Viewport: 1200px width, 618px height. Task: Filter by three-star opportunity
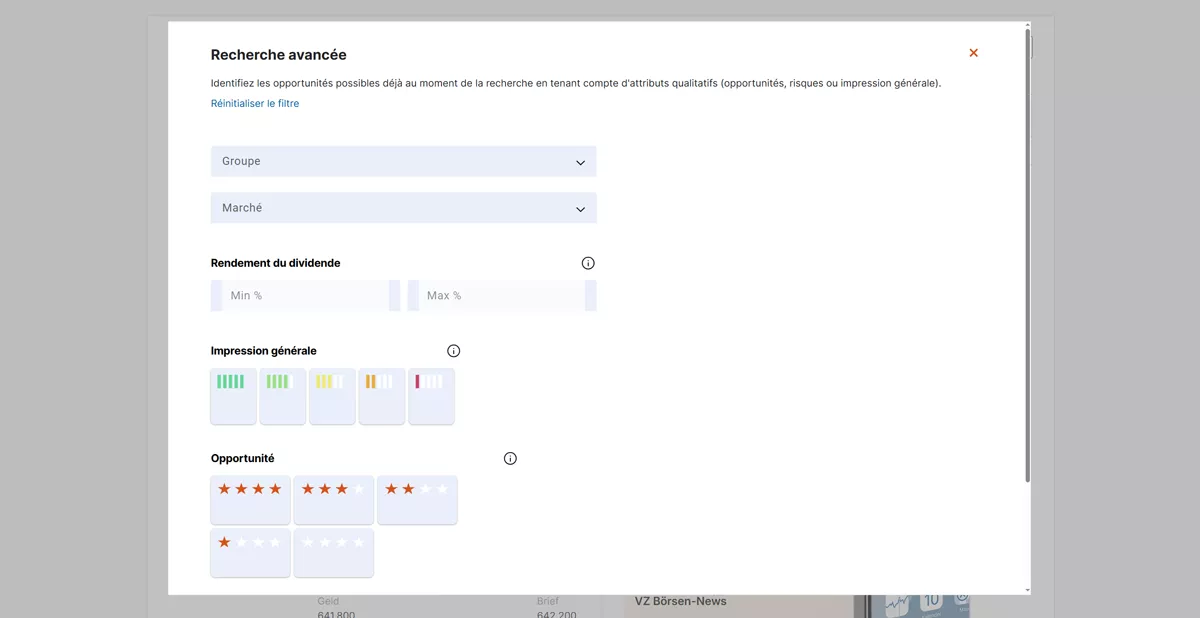[333, 500]
